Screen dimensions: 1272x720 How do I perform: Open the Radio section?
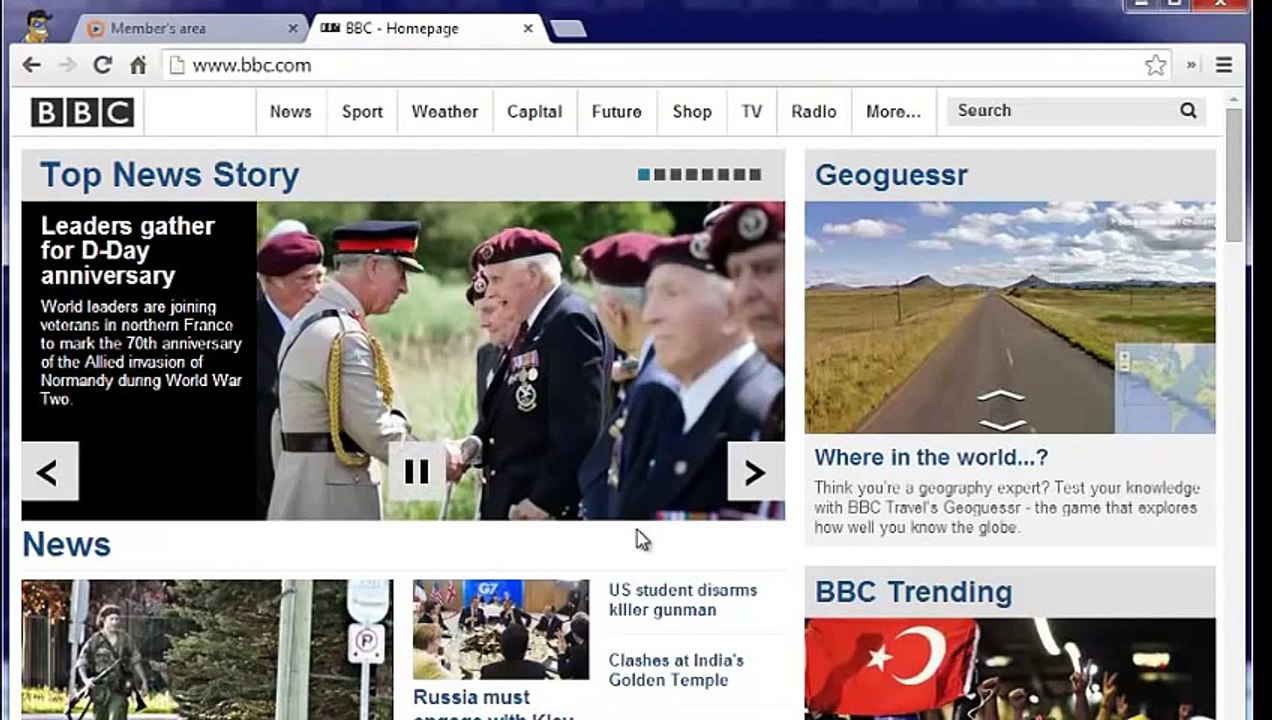point(813,112)
